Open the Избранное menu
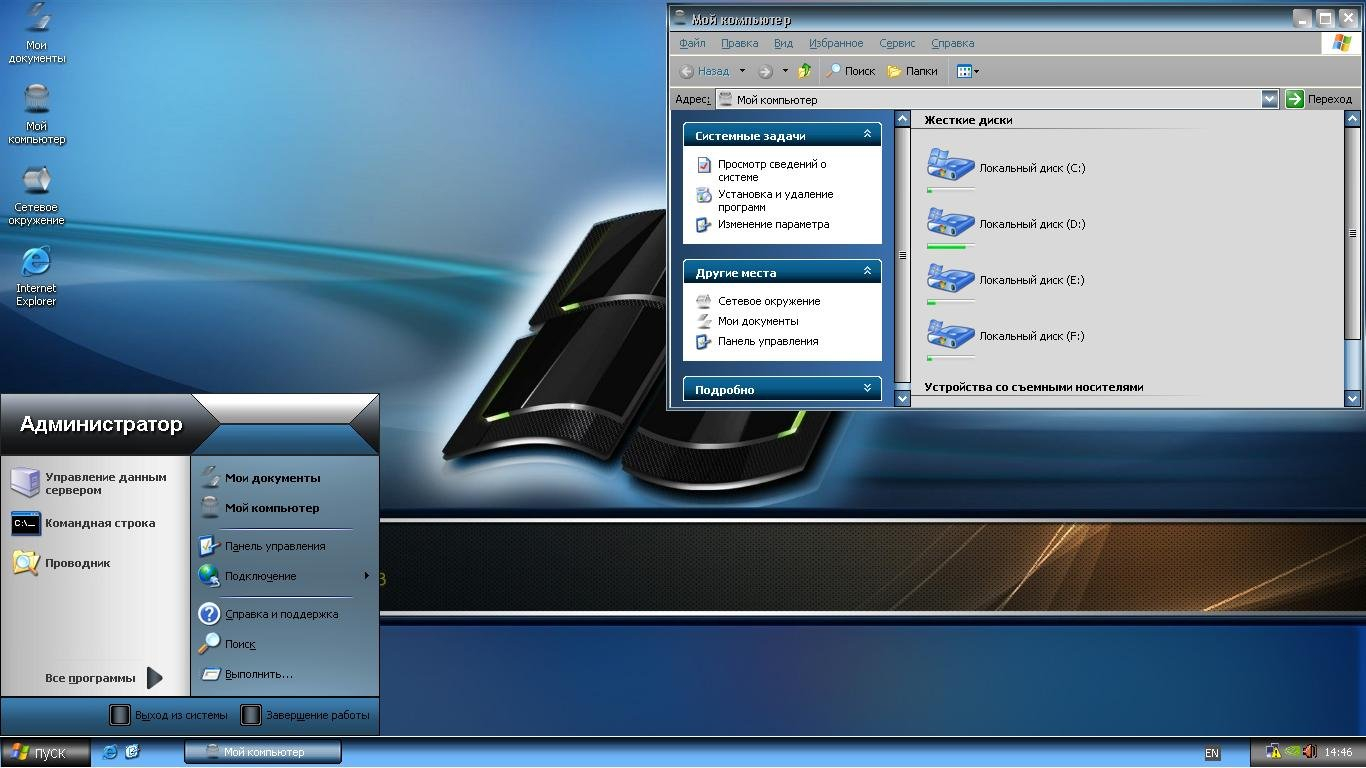Image resolution: width=1366 pixels, height=768 pixels. (836, 43)
